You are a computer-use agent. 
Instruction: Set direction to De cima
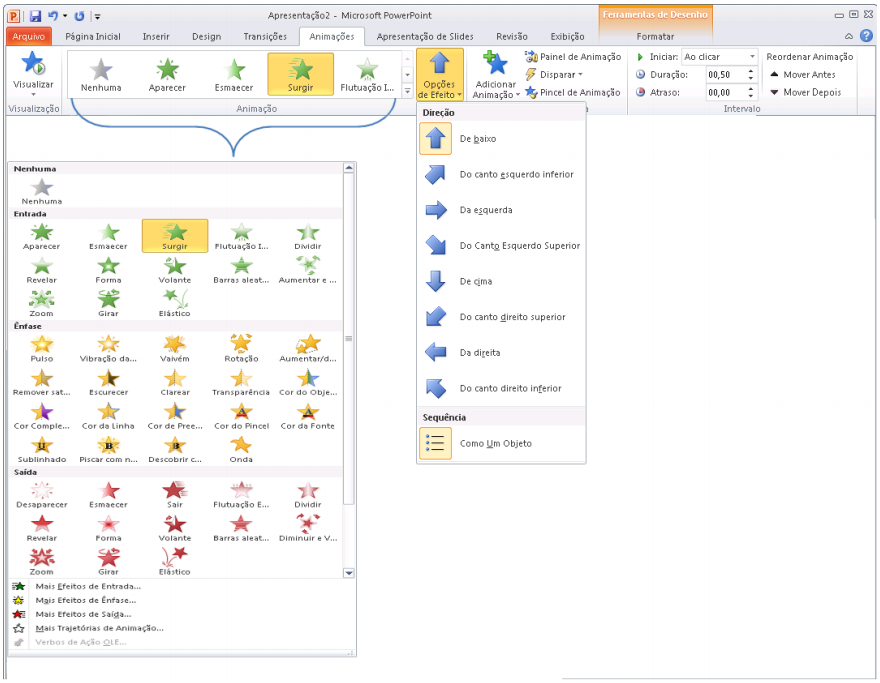pos(501,281)
